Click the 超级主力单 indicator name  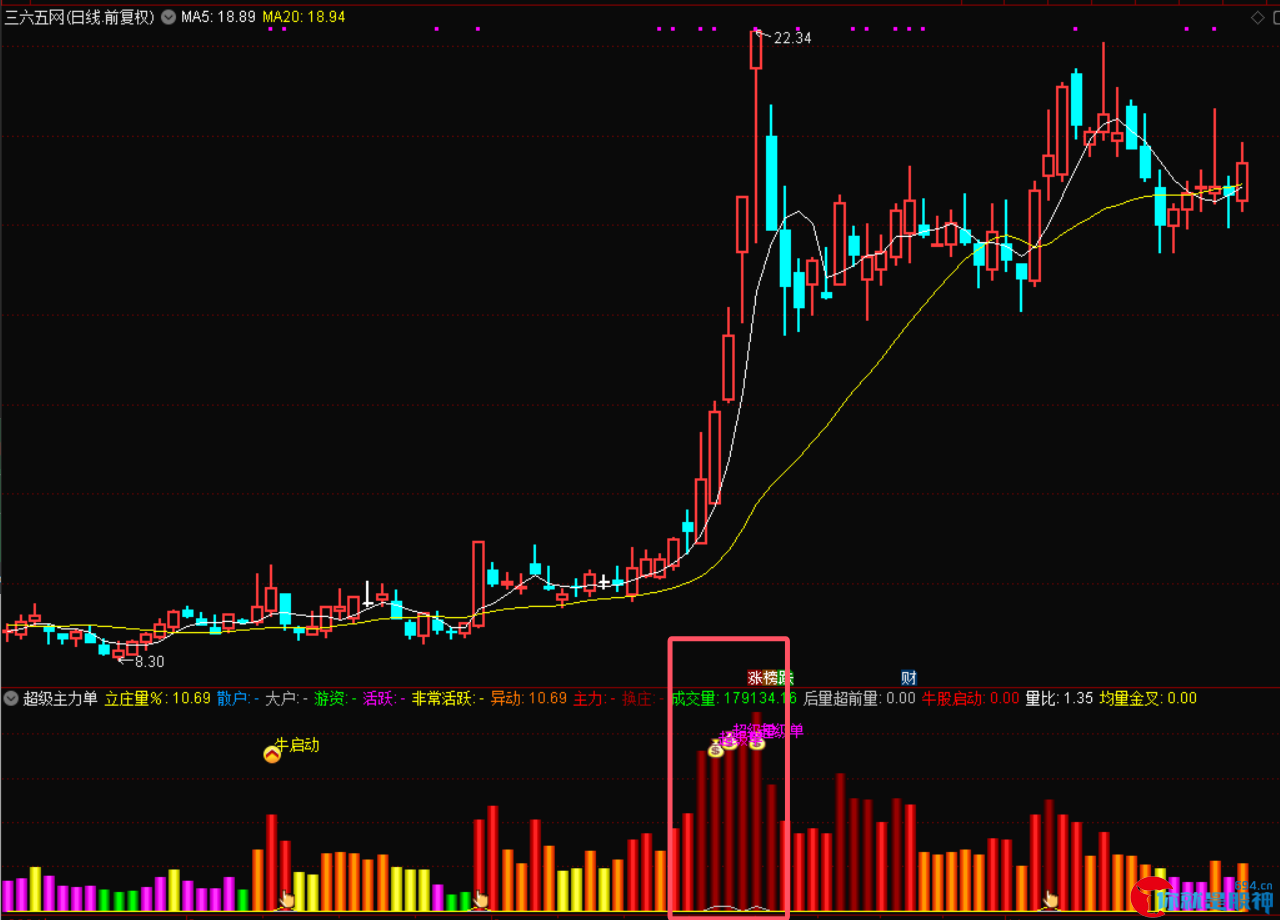(60, 698)
